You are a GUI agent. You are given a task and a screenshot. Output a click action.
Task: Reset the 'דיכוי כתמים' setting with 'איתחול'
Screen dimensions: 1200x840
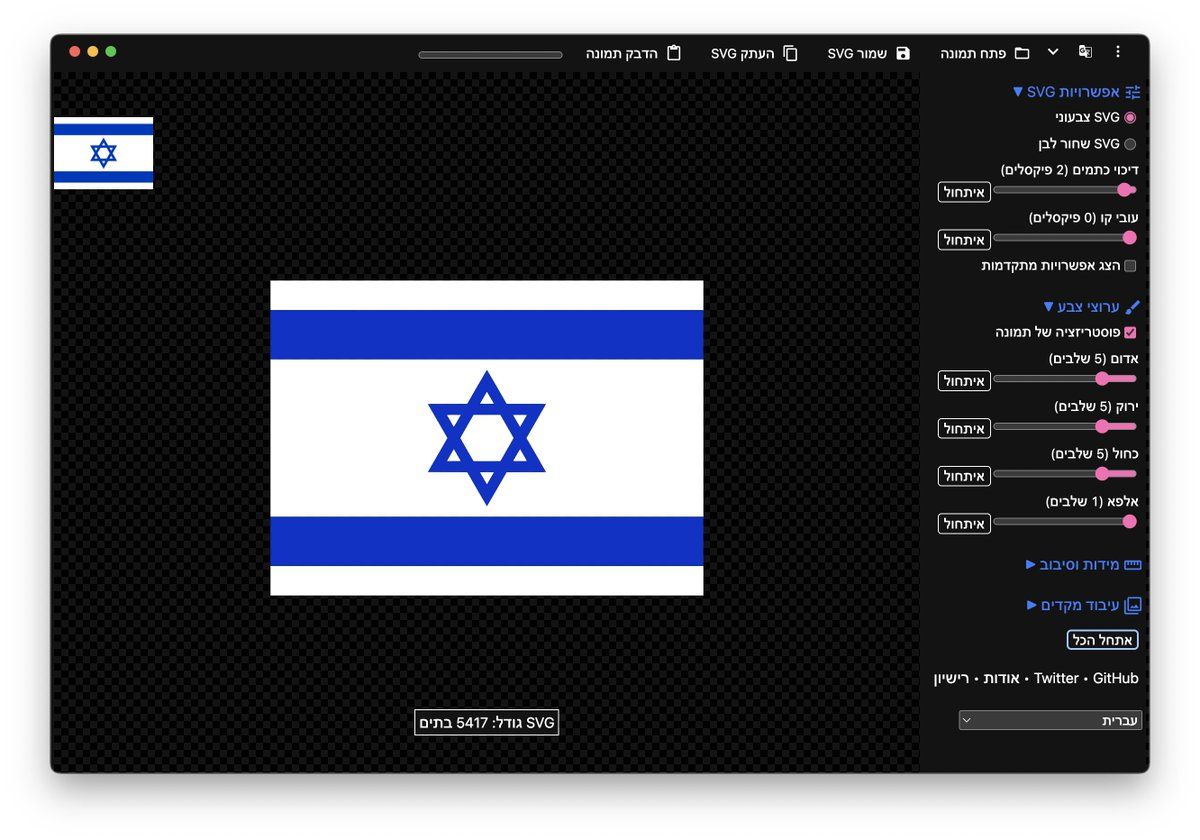coord(964,192)
